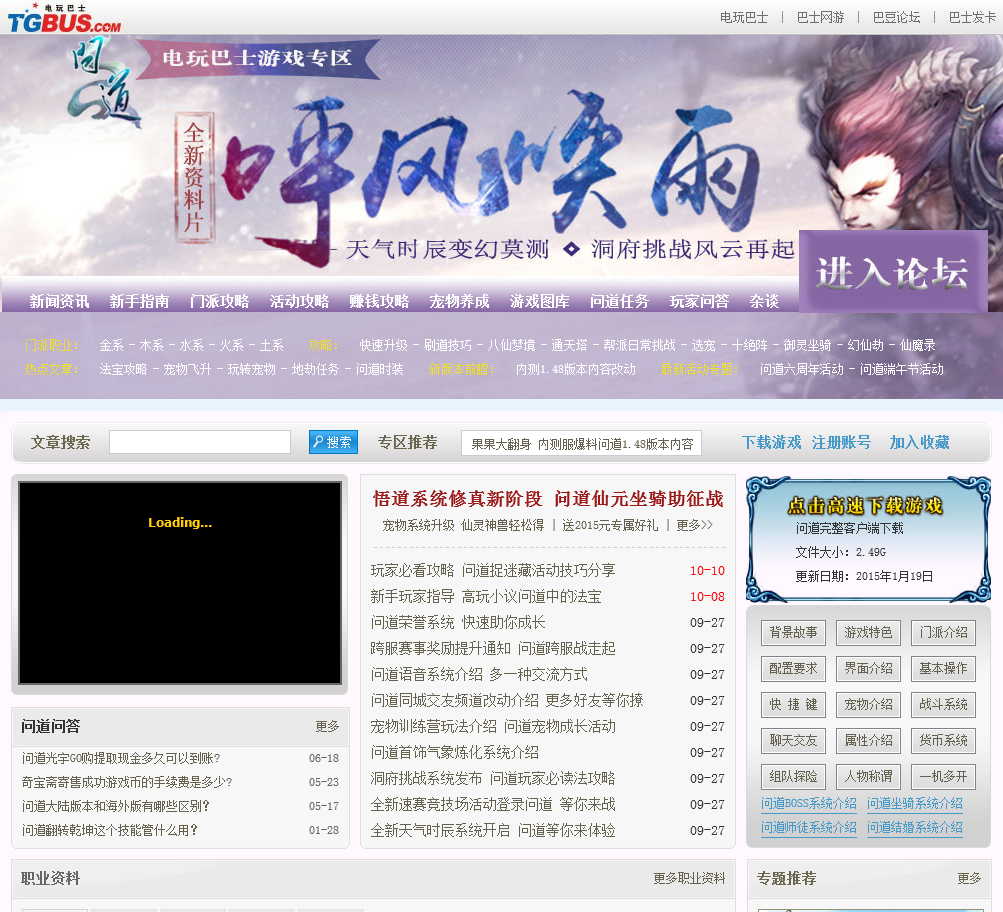Focus the 文章搜索 input field
The image size is (1003, 912).
point(200,442)
